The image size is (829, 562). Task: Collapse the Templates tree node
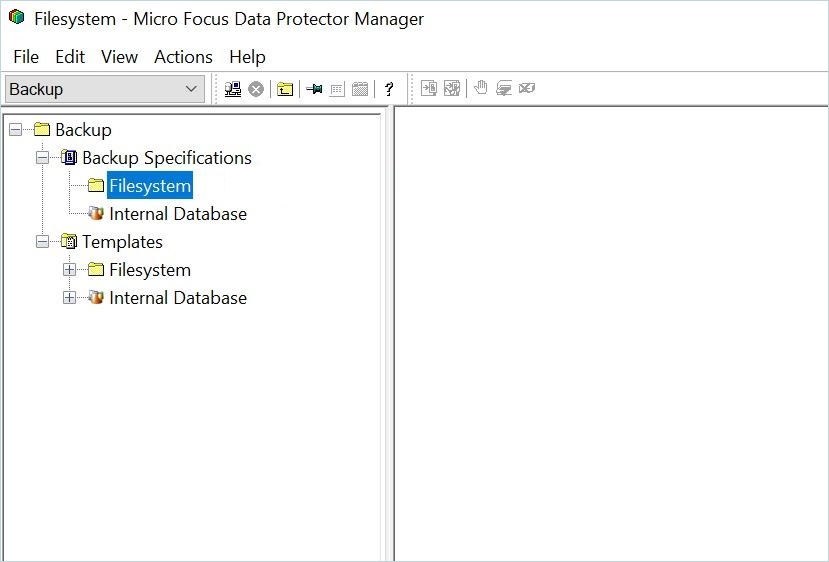(42, 242)
